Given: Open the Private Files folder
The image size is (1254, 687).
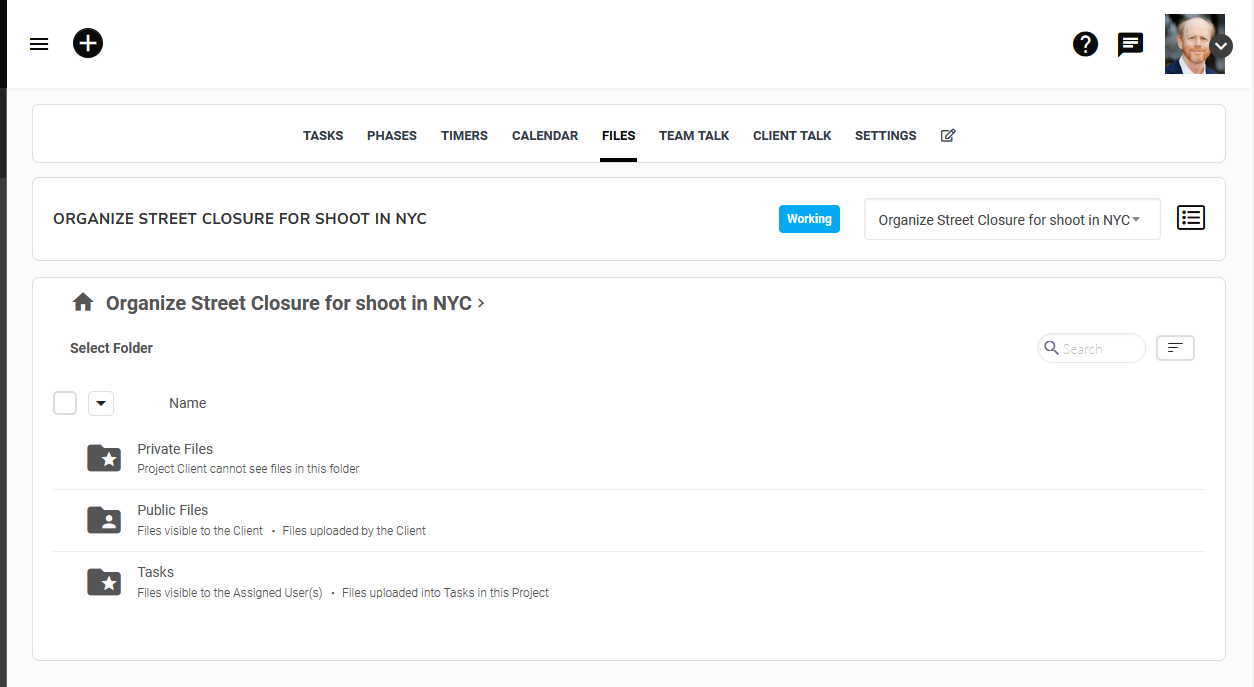Looking at the screenshot, I should tap(175, 449).
